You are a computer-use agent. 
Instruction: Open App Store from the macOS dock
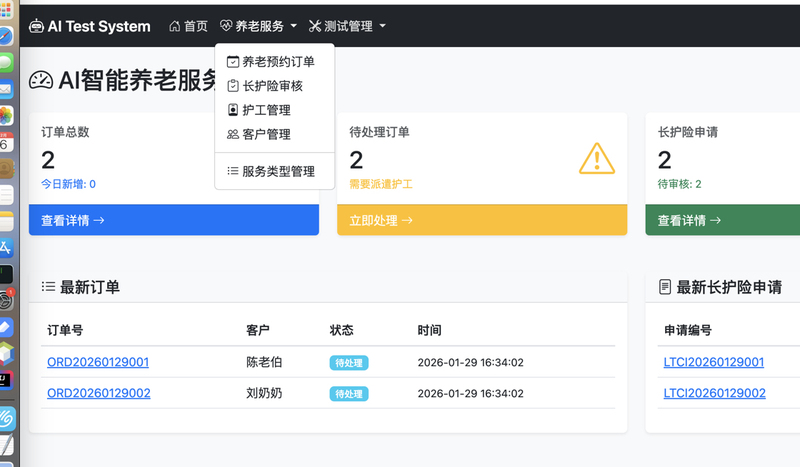pos(5,248)
